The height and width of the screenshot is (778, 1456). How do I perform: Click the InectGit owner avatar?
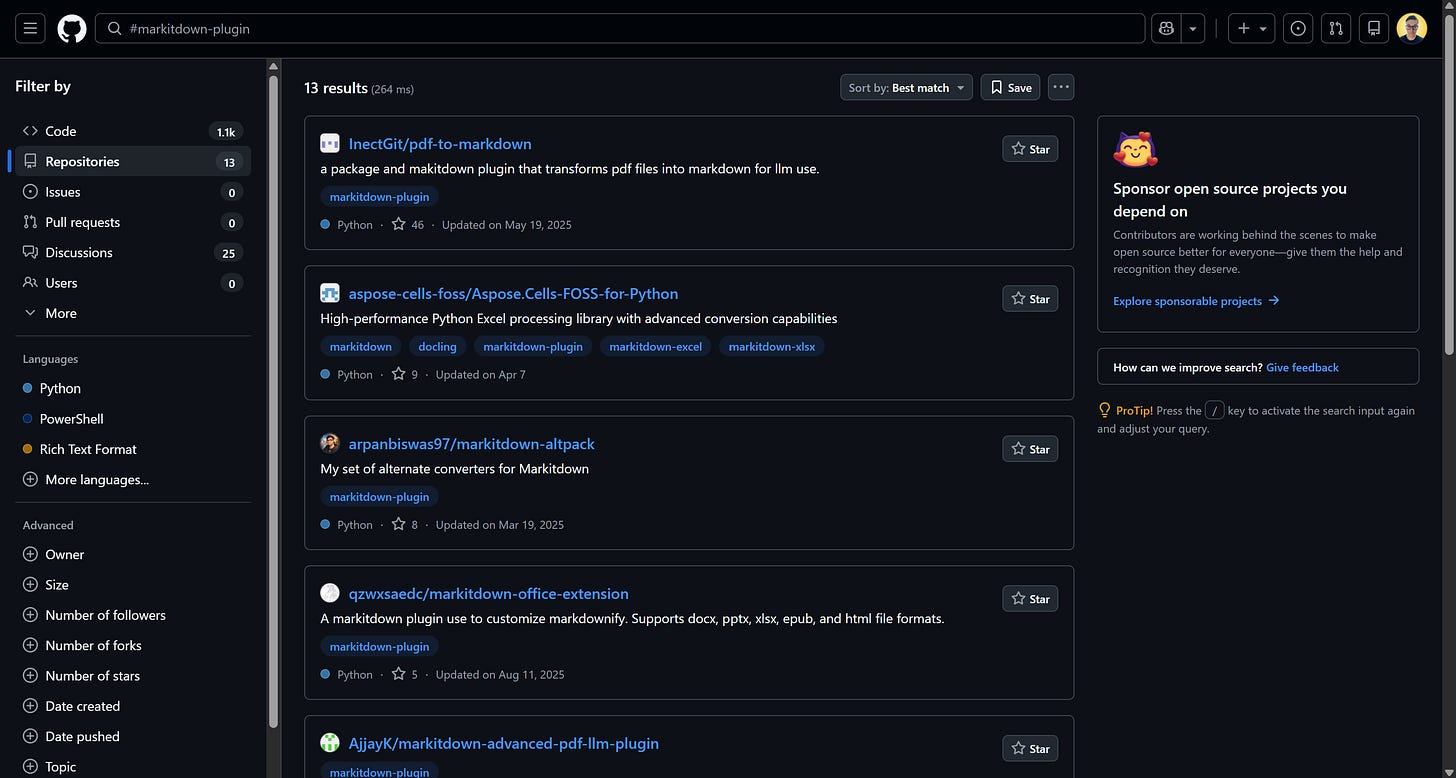[330, 143]
